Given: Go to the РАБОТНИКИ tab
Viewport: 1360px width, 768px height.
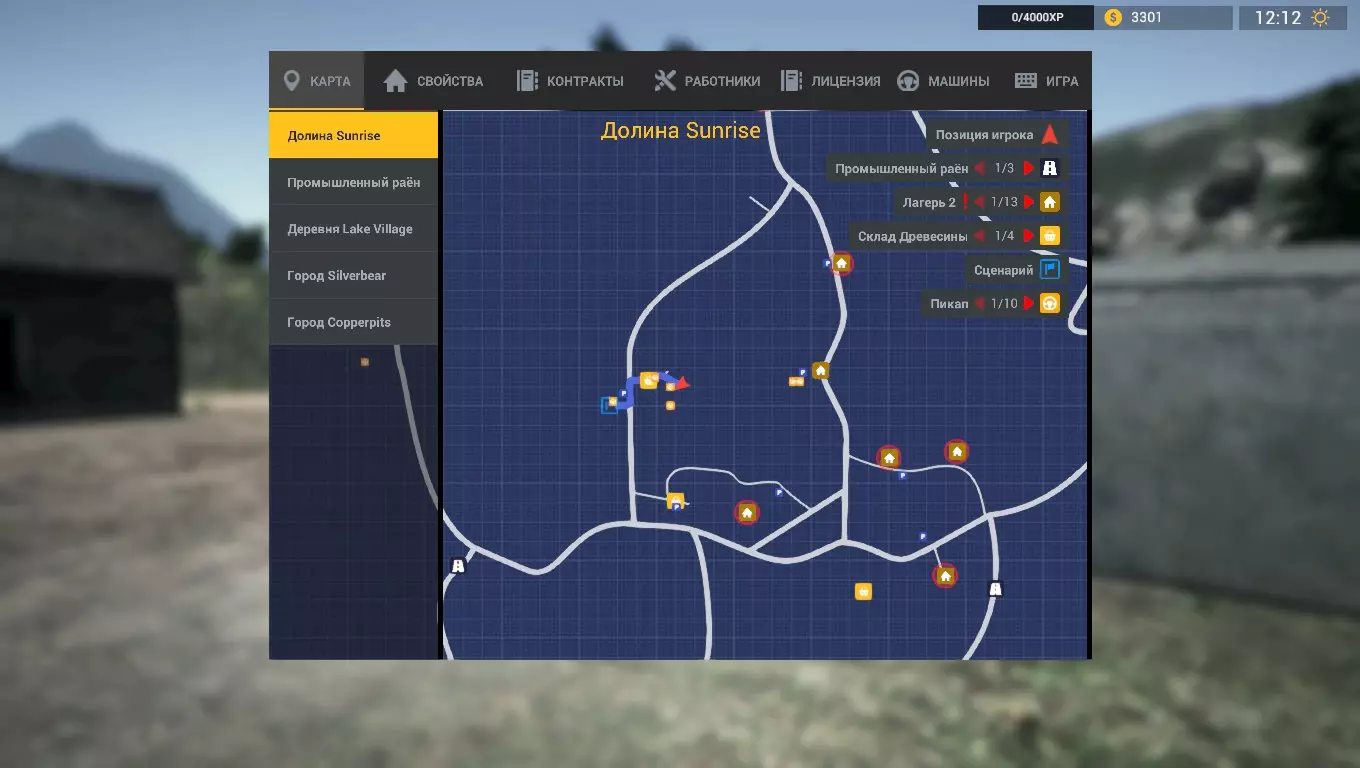Looking at the screenshot, I should tap(707, 81).
